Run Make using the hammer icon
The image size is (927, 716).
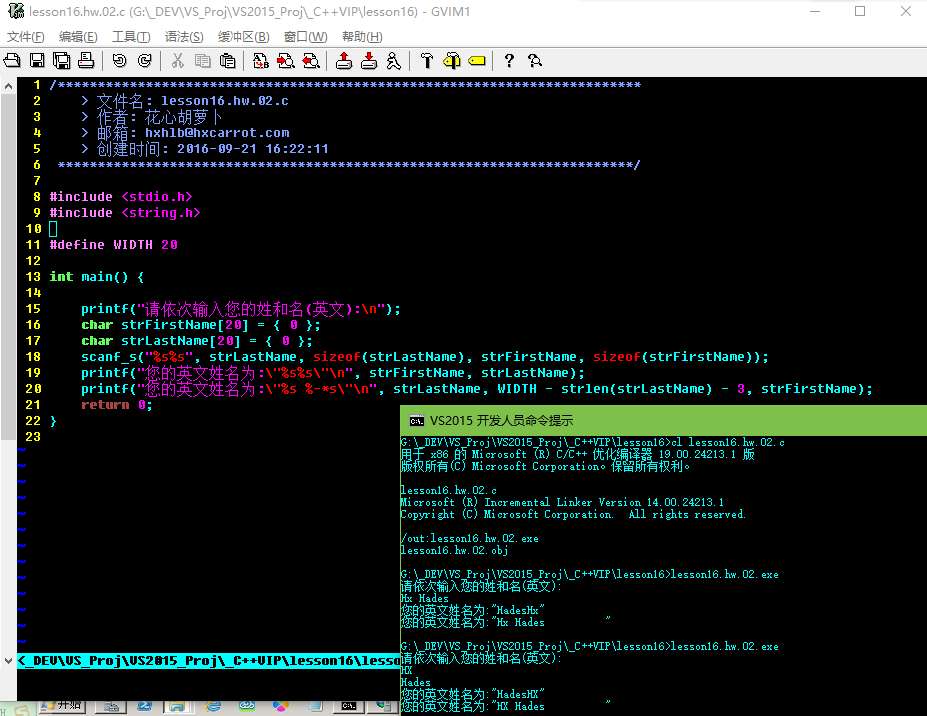click(427, 60)
